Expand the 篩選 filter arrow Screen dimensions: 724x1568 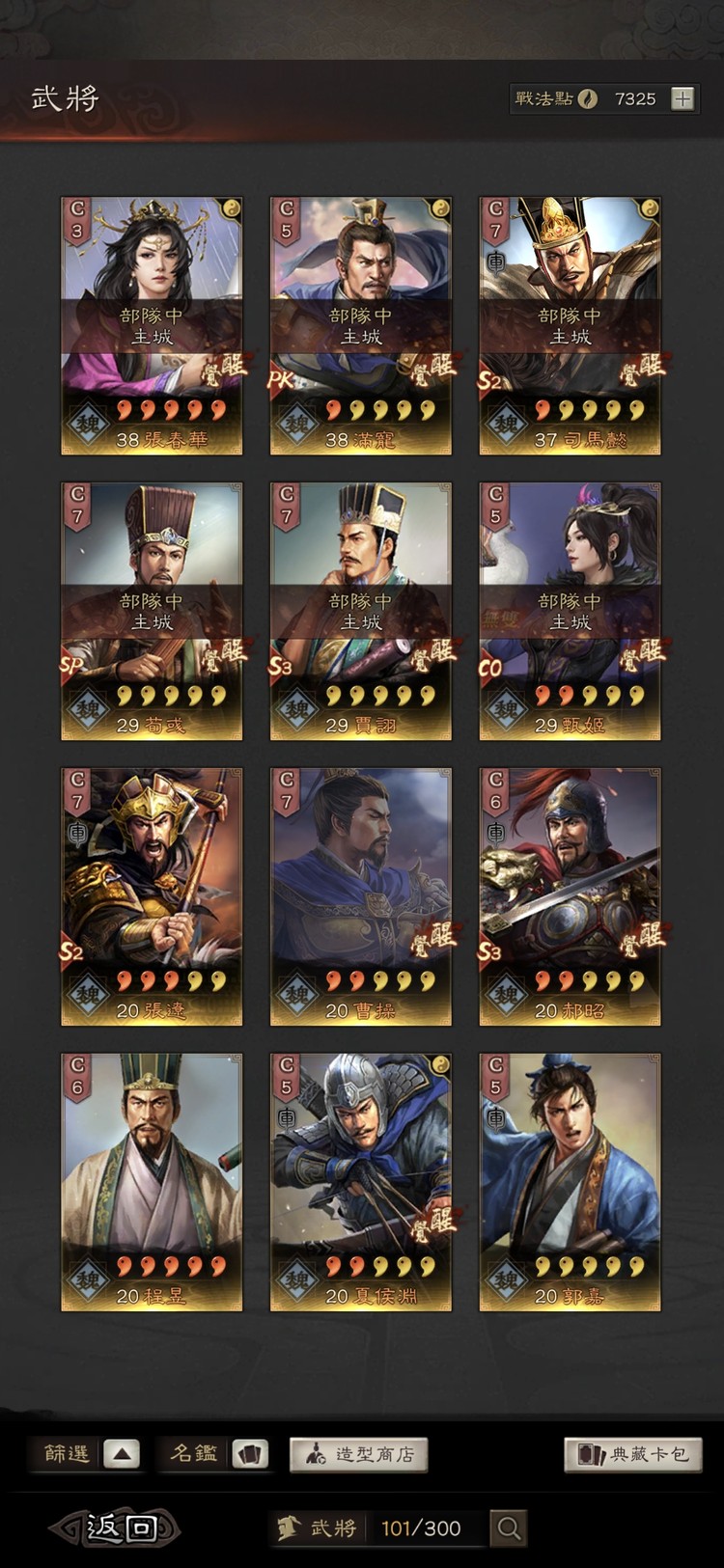122,1454
